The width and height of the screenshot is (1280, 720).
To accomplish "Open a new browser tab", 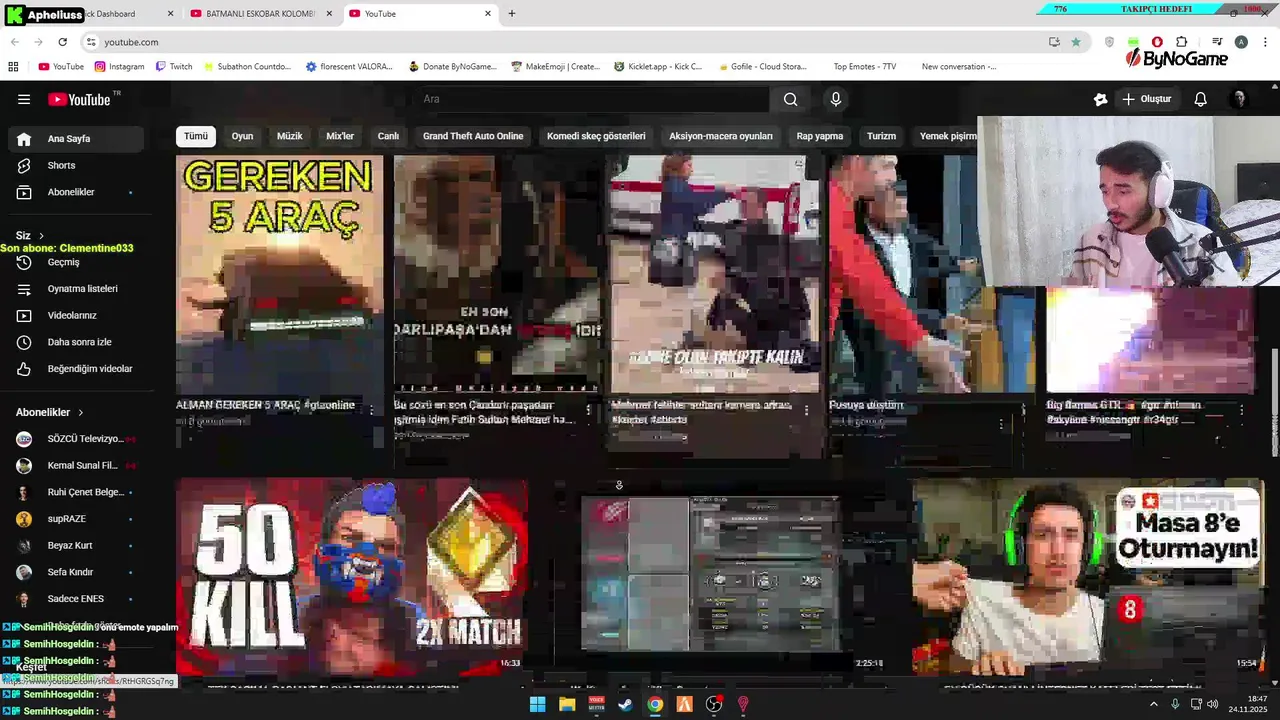I will click(x=512, y=14).
